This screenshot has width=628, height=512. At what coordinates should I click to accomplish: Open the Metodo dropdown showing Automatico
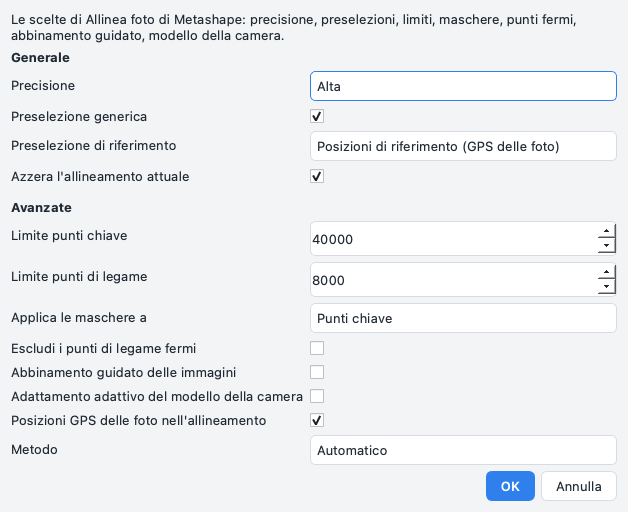(463, 450)
